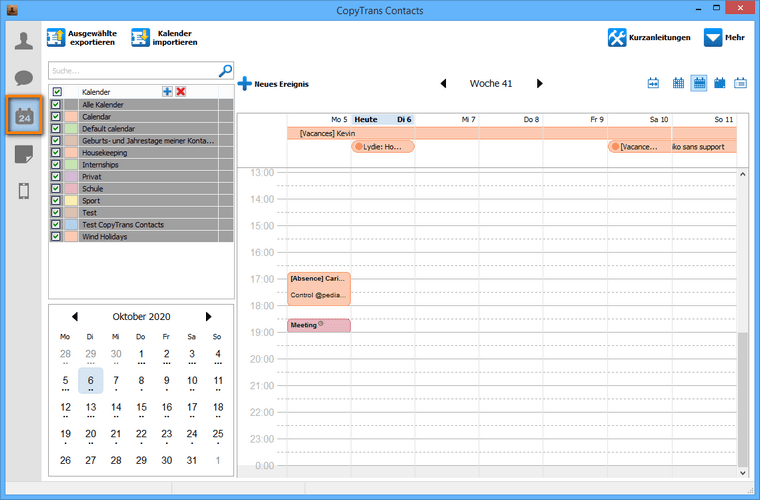Select the Wind Holidays calendar row
760x500 pixels.
[x=141, y=237]
